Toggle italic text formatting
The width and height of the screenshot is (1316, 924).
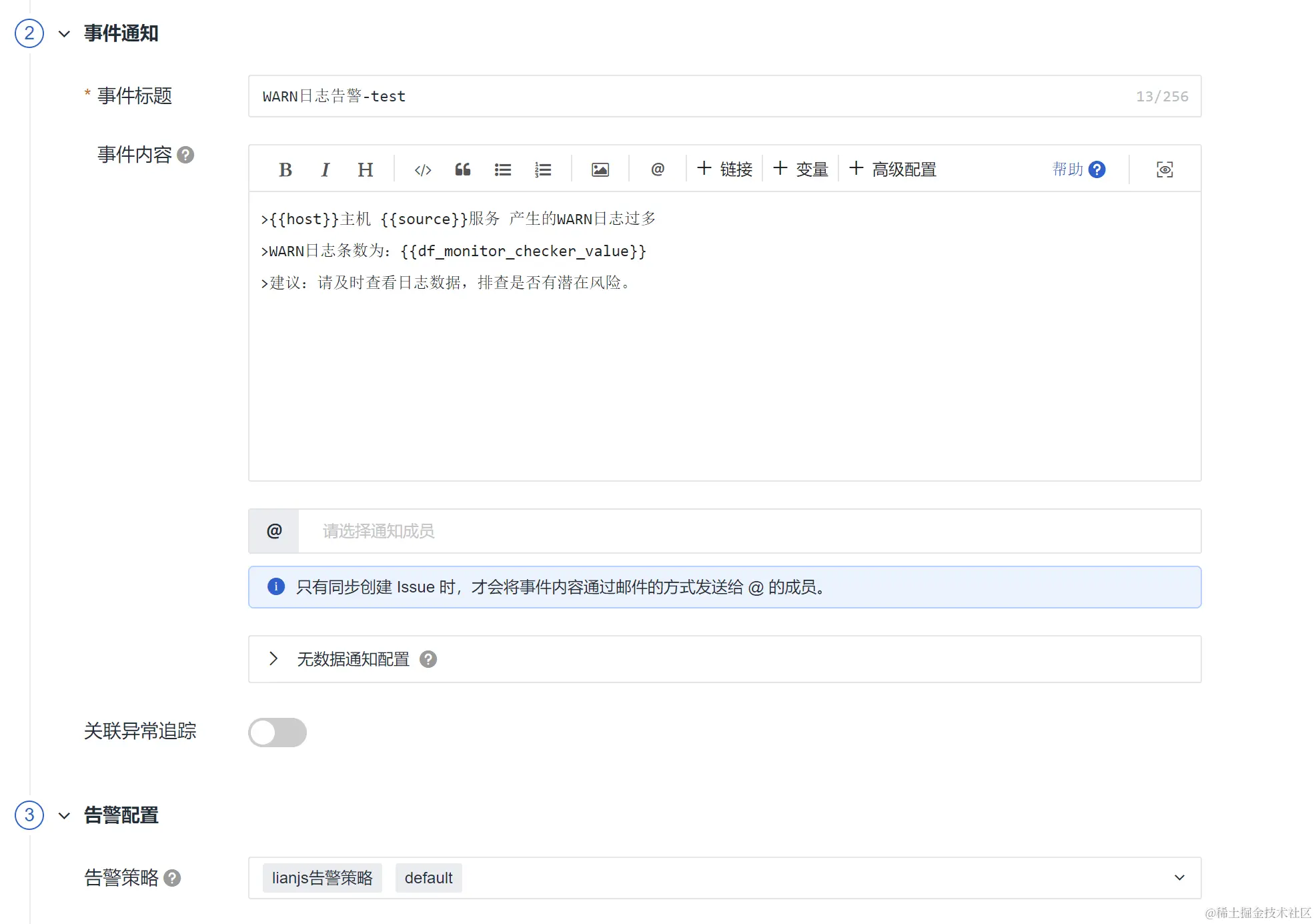pyautogui.click(x=325, y=169)
